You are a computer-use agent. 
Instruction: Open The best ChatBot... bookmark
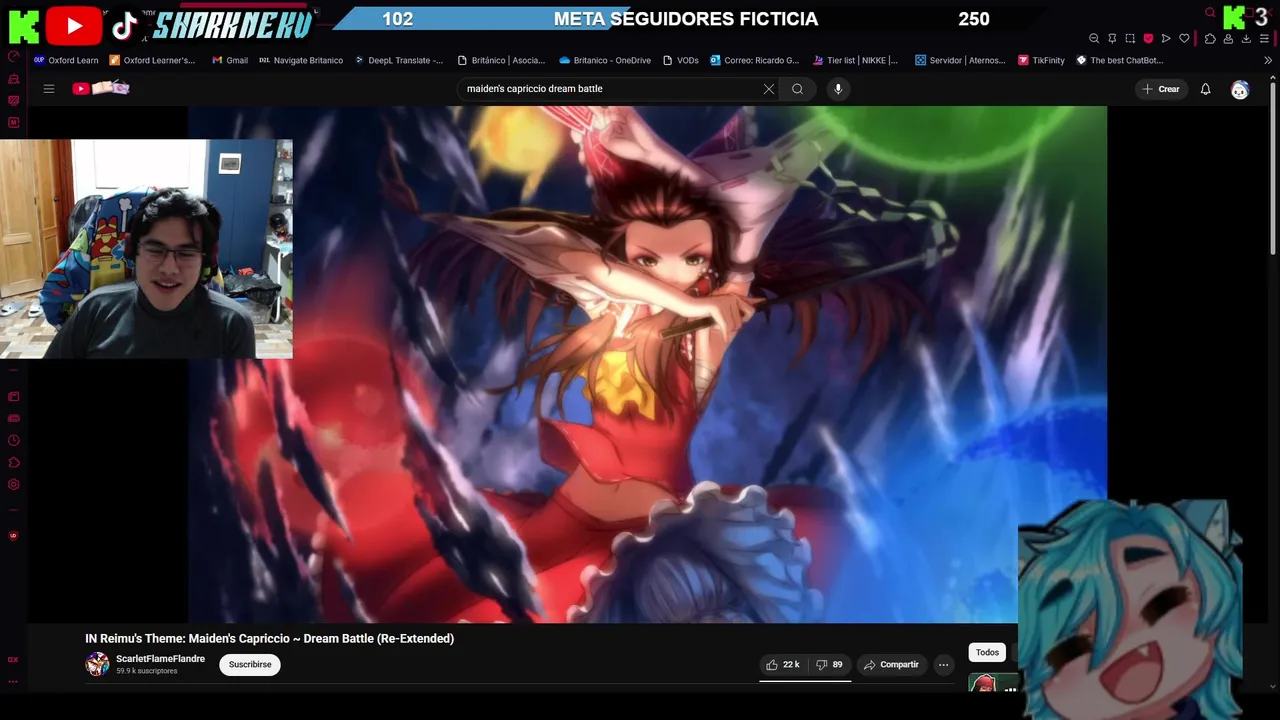coord(1119,60)
